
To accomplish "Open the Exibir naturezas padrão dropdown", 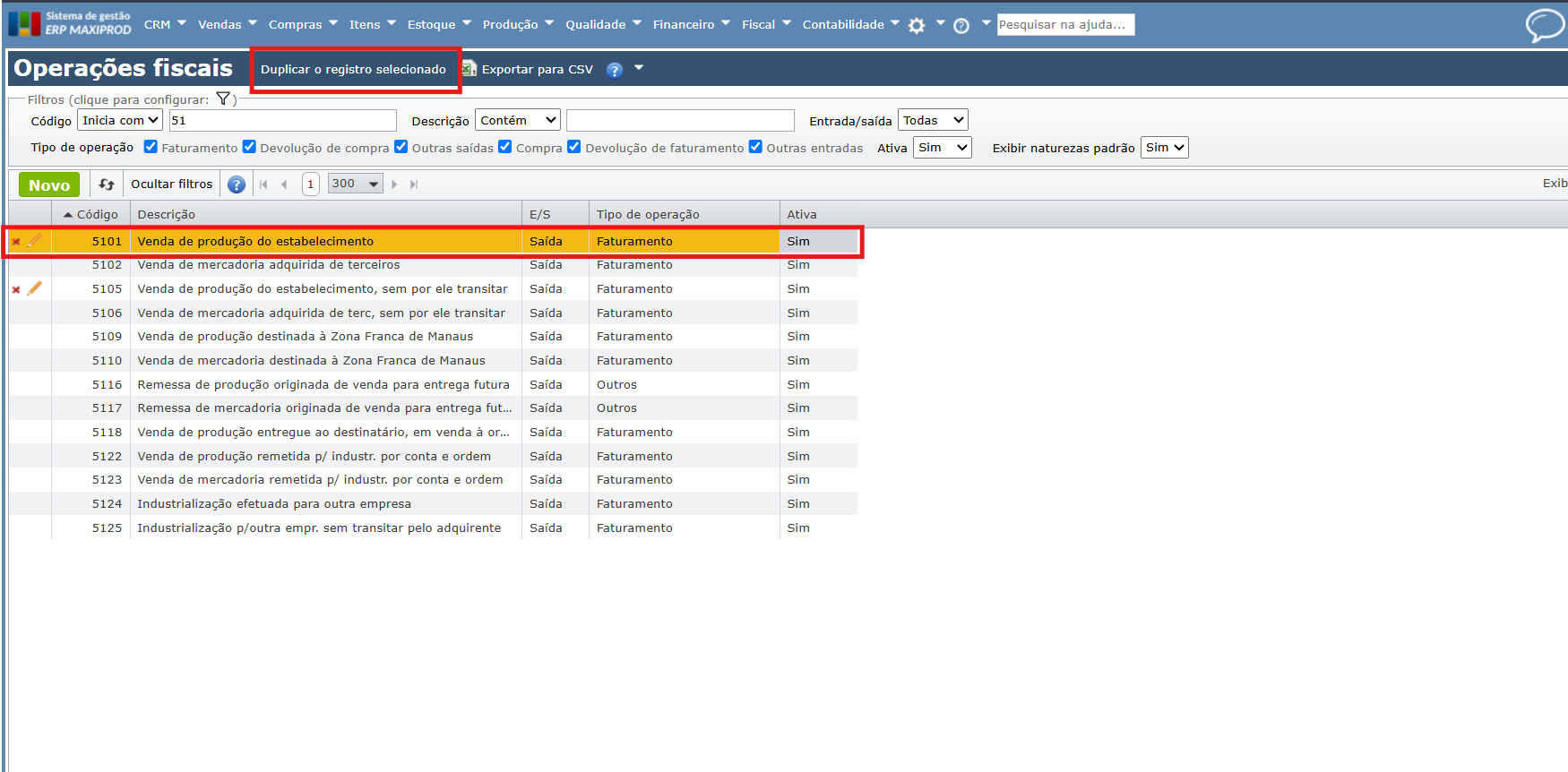I will (1165, 148).
